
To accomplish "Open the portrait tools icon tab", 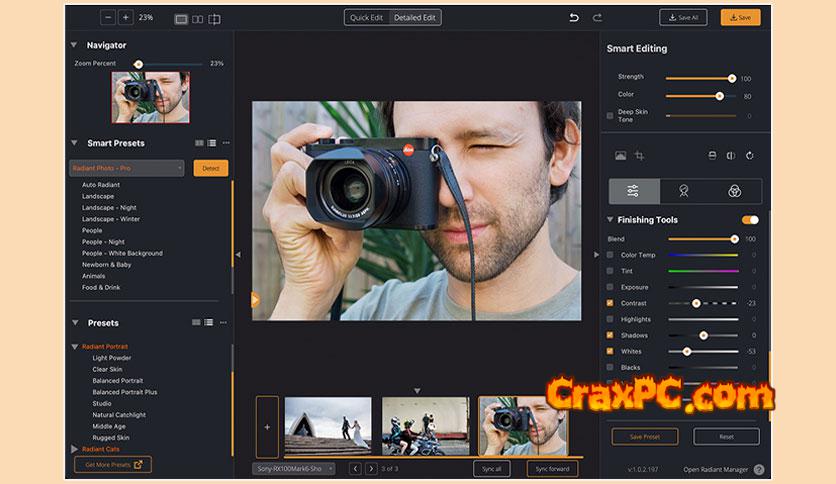I will pyautogui.click(x=684, y=191).
